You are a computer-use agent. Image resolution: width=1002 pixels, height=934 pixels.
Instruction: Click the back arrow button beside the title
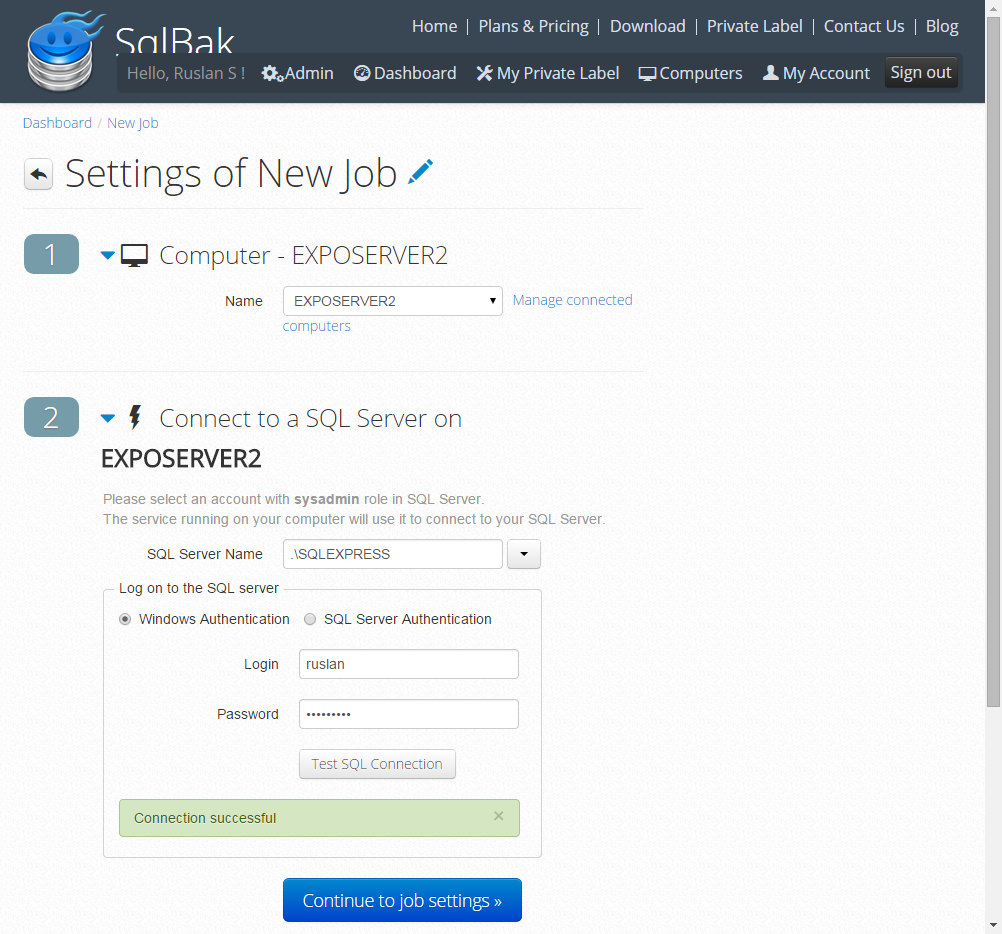38,174
